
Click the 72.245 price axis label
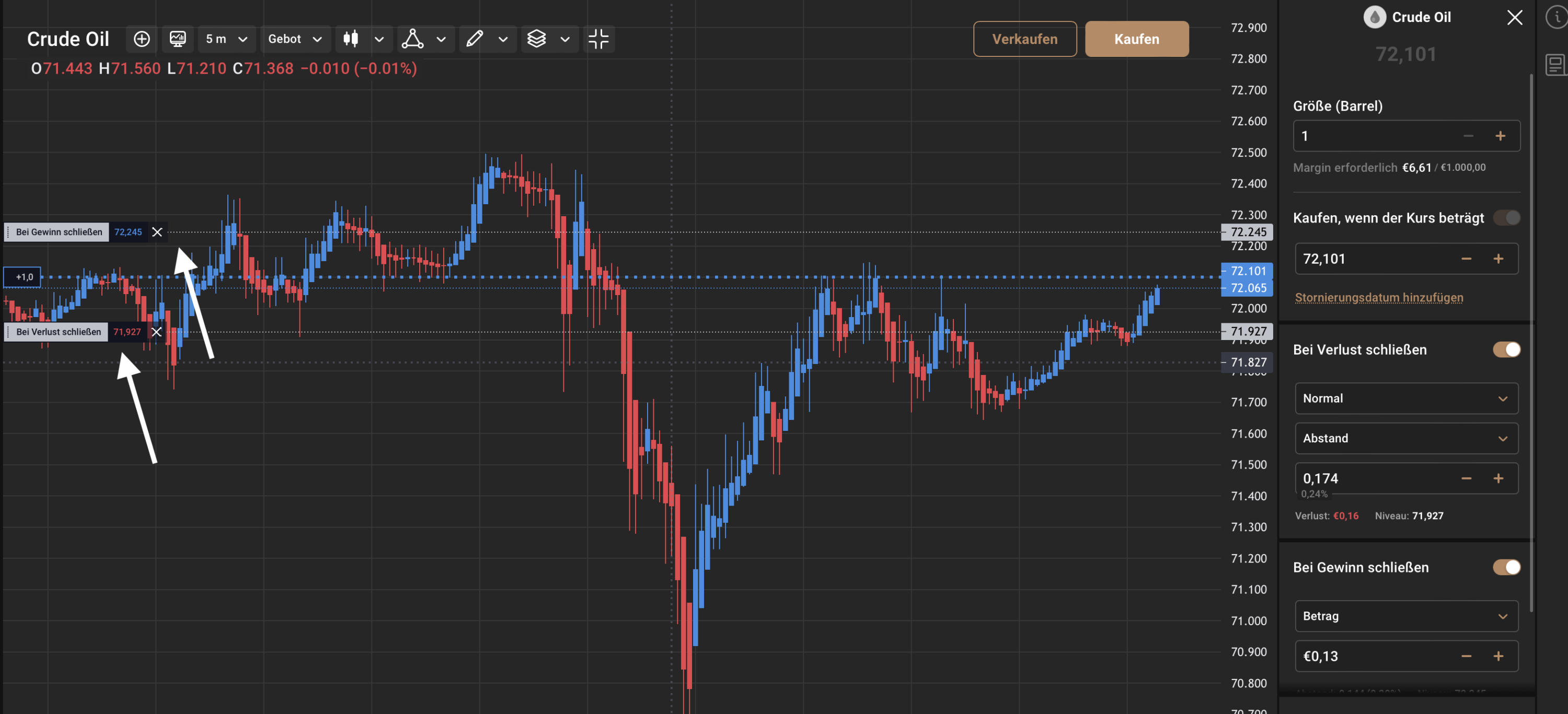tap(1247, 232)
